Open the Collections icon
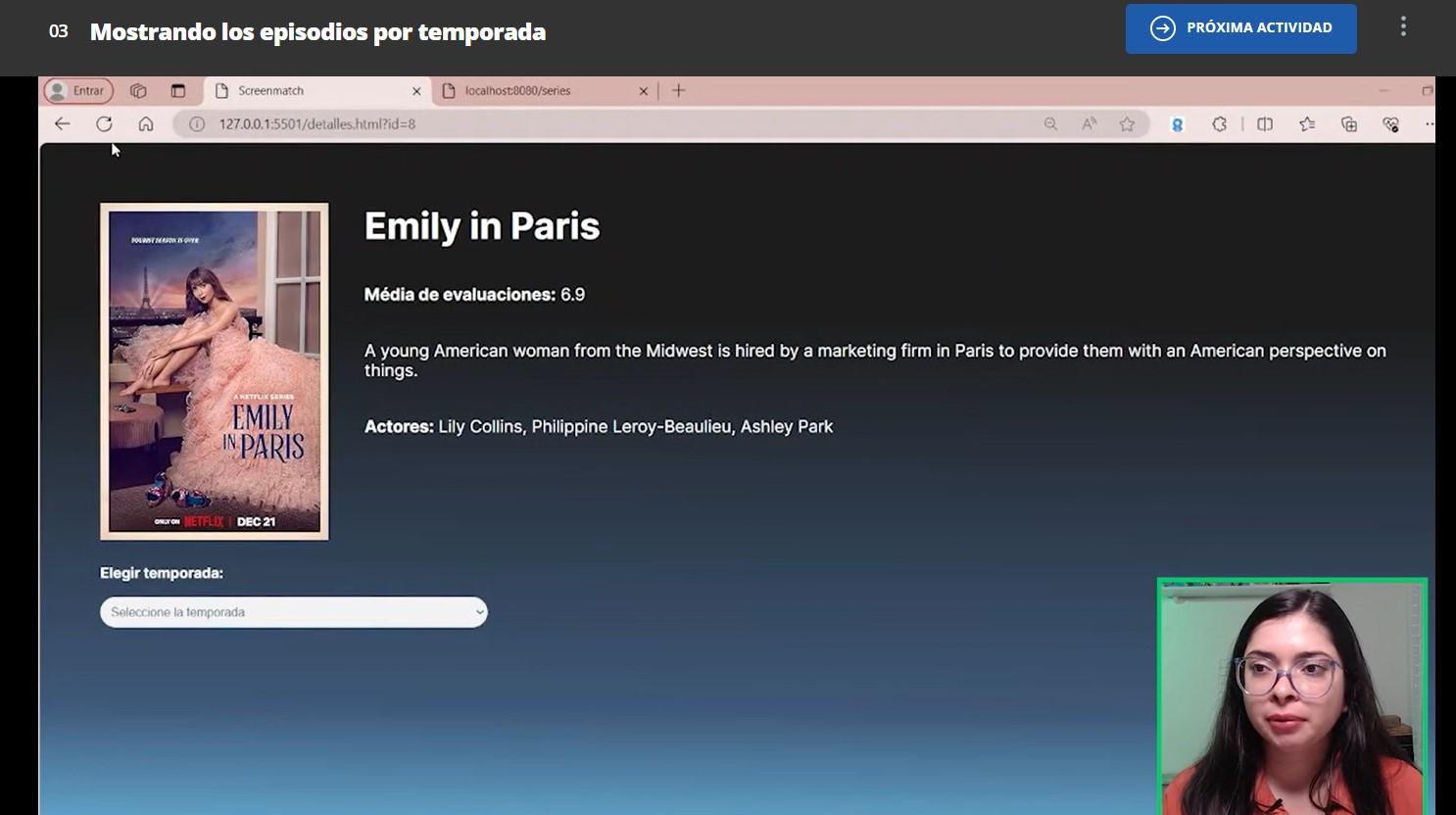 point(1349,124)
